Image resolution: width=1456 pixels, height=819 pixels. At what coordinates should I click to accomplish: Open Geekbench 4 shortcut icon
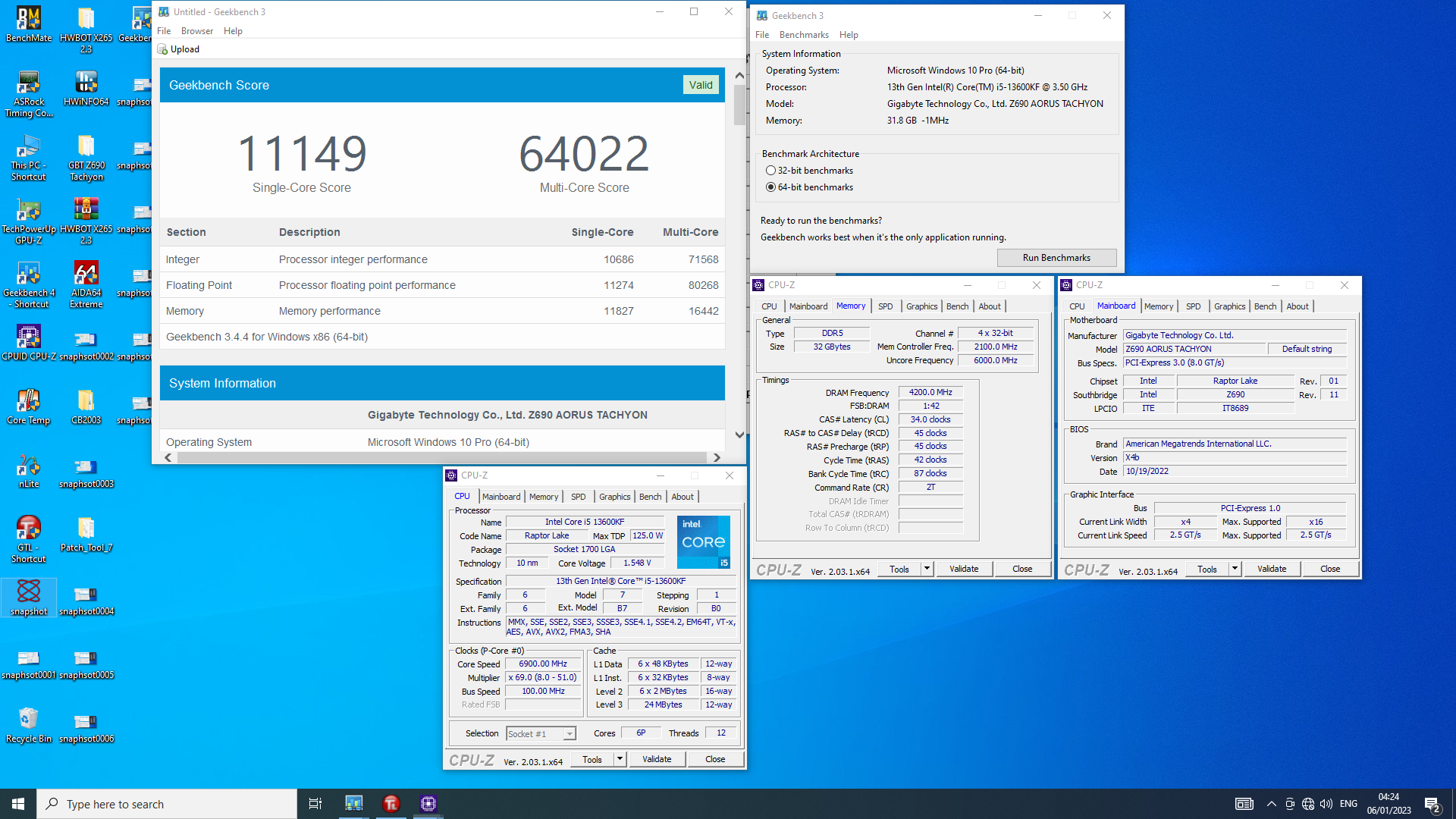(29, 285)
